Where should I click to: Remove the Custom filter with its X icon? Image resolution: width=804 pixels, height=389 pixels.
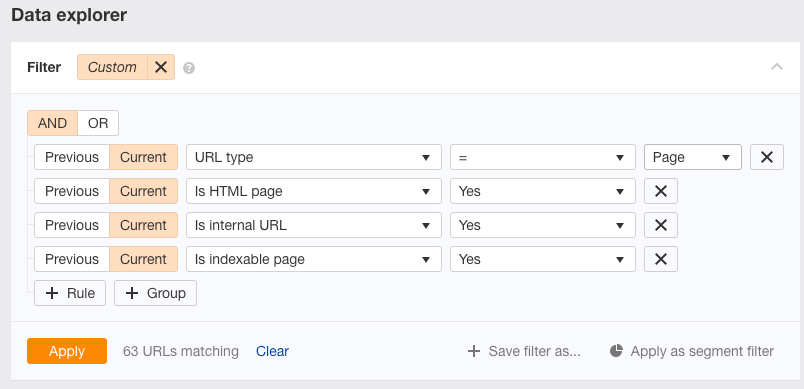(x=161, y=67)
